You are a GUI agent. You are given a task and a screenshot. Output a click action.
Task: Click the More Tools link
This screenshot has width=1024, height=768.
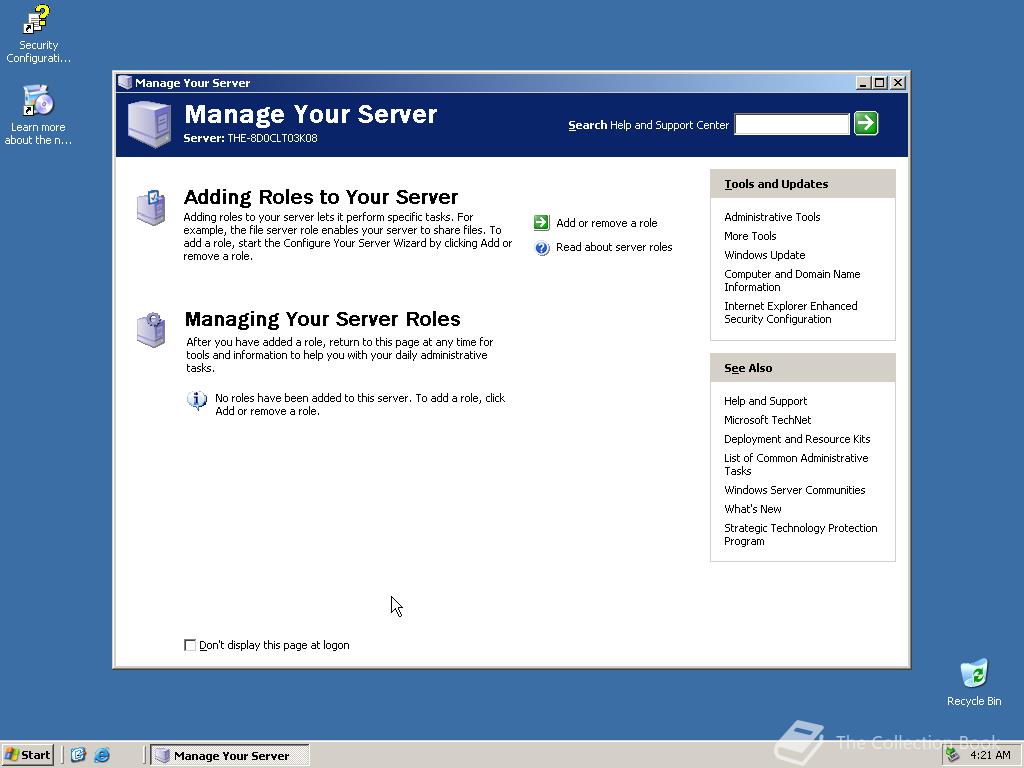pyautogui.click(x=750, y=236)
